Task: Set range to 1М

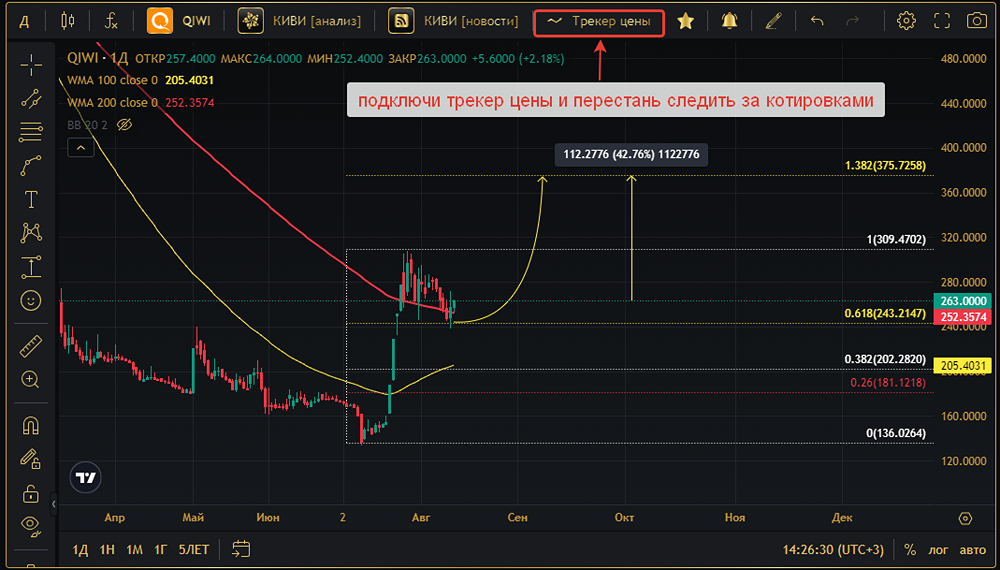Action: [134, 550]
